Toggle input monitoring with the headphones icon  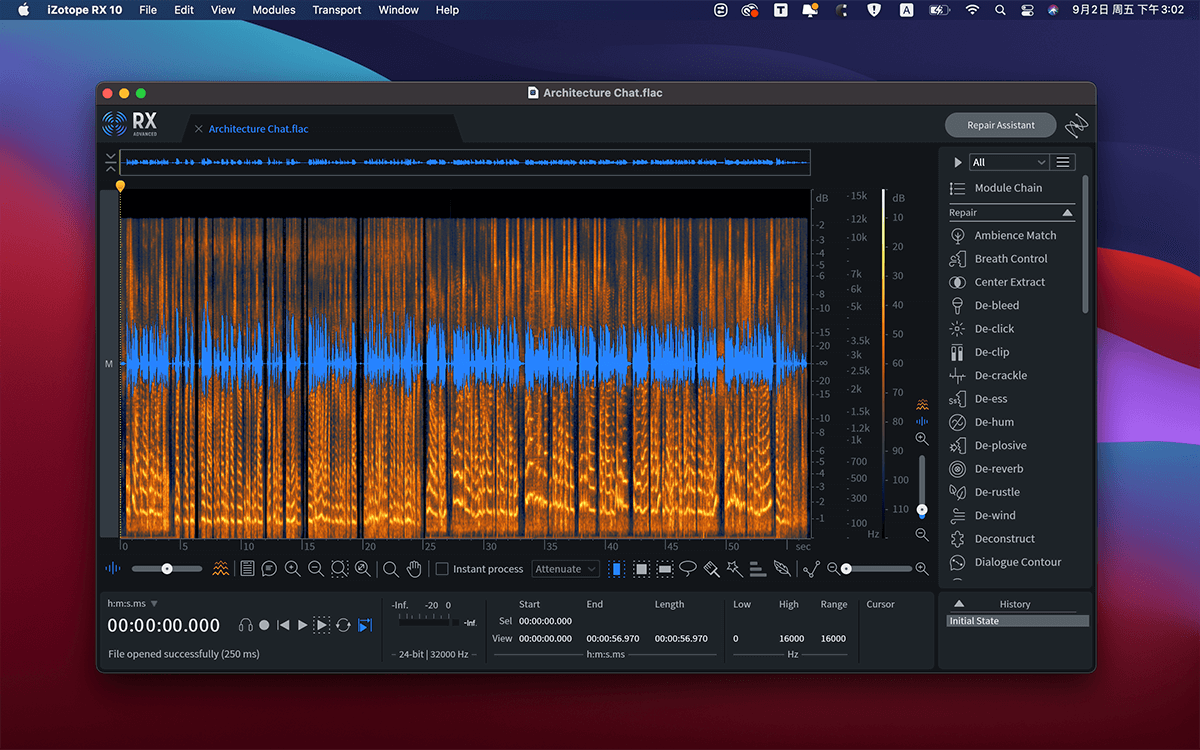(x=245, y=625)
